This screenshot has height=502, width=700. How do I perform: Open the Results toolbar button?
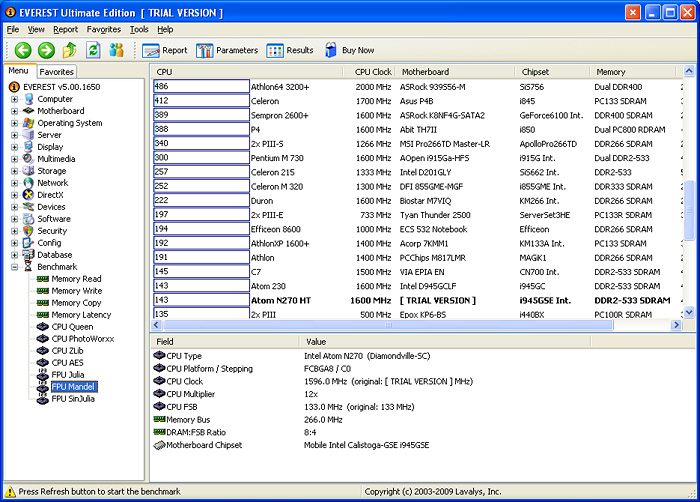[x=290, y=50]
